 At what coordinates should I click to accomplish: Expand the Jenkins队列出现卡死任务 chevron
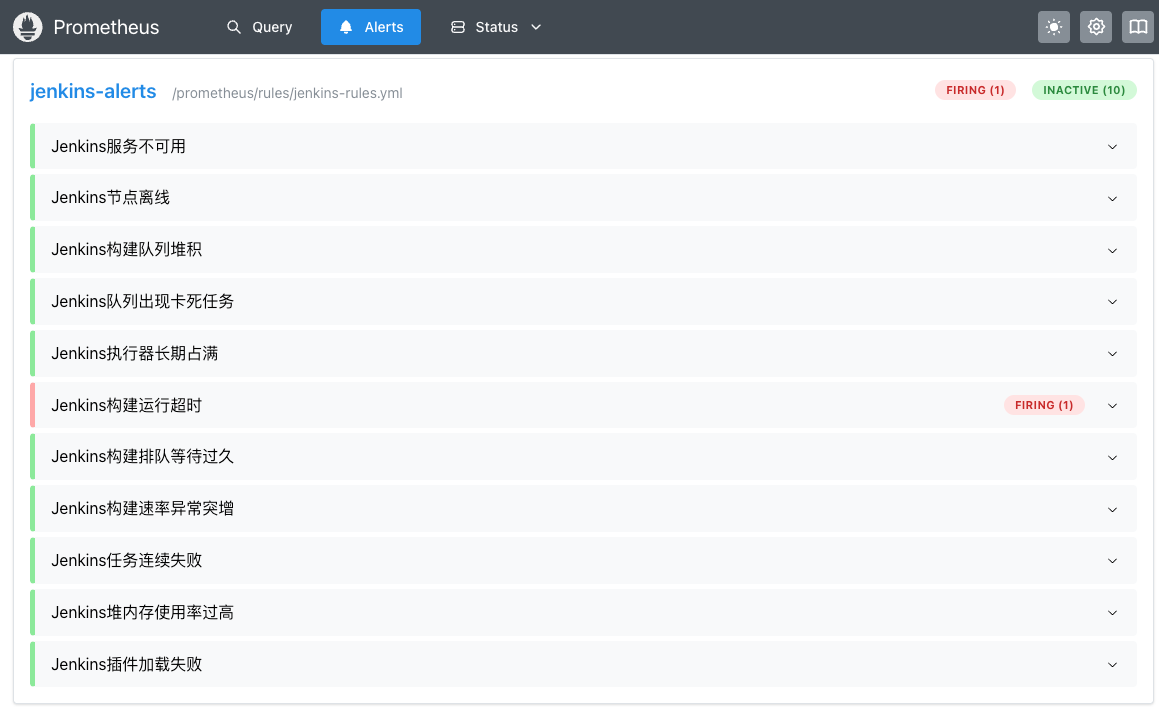(x=1112, y=302)
